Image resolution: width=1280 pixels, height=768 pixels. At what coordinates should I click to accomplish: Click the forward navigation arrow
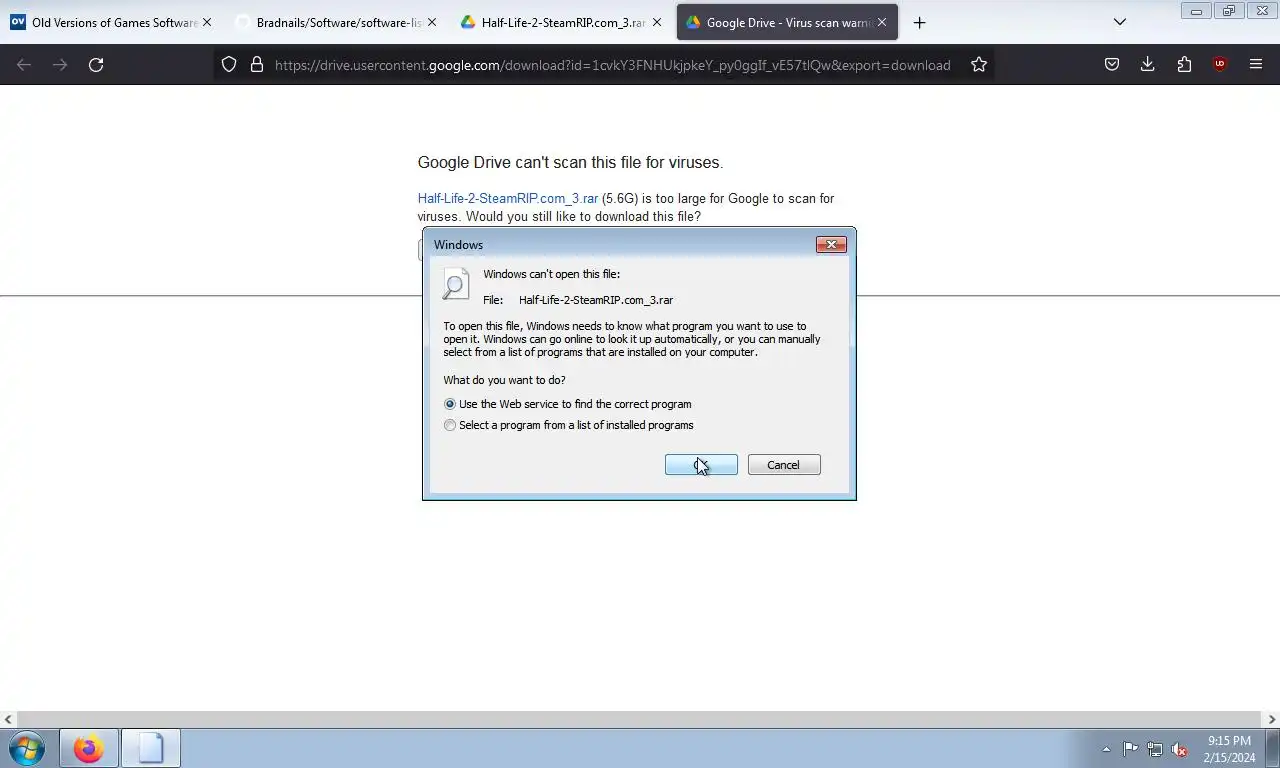coord(60,64)
